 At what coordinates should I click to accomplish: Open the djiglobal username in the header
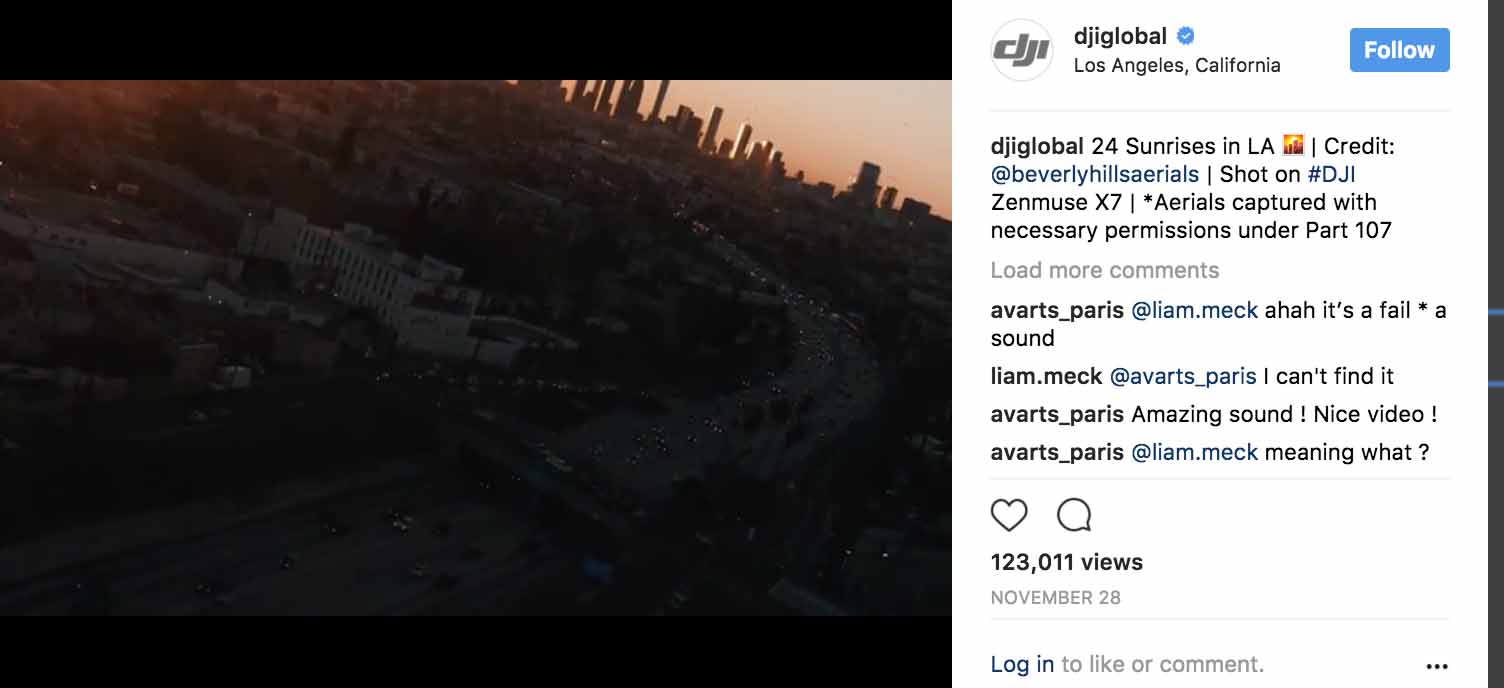(x=1120, y=36)
